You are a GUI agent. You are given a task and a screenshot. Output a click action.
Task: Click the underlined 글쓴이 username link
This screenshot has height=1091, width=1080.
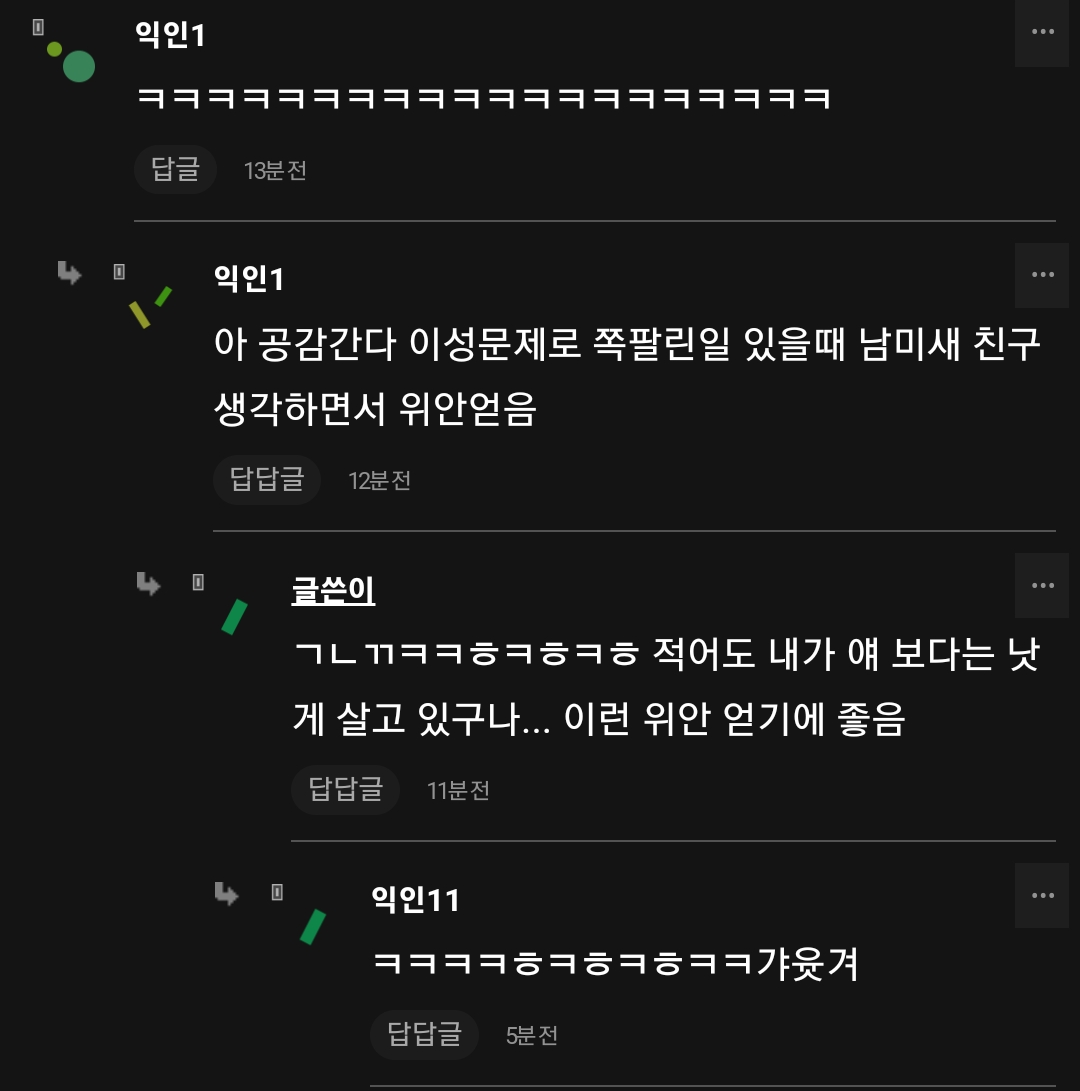[x=333, y=590]
